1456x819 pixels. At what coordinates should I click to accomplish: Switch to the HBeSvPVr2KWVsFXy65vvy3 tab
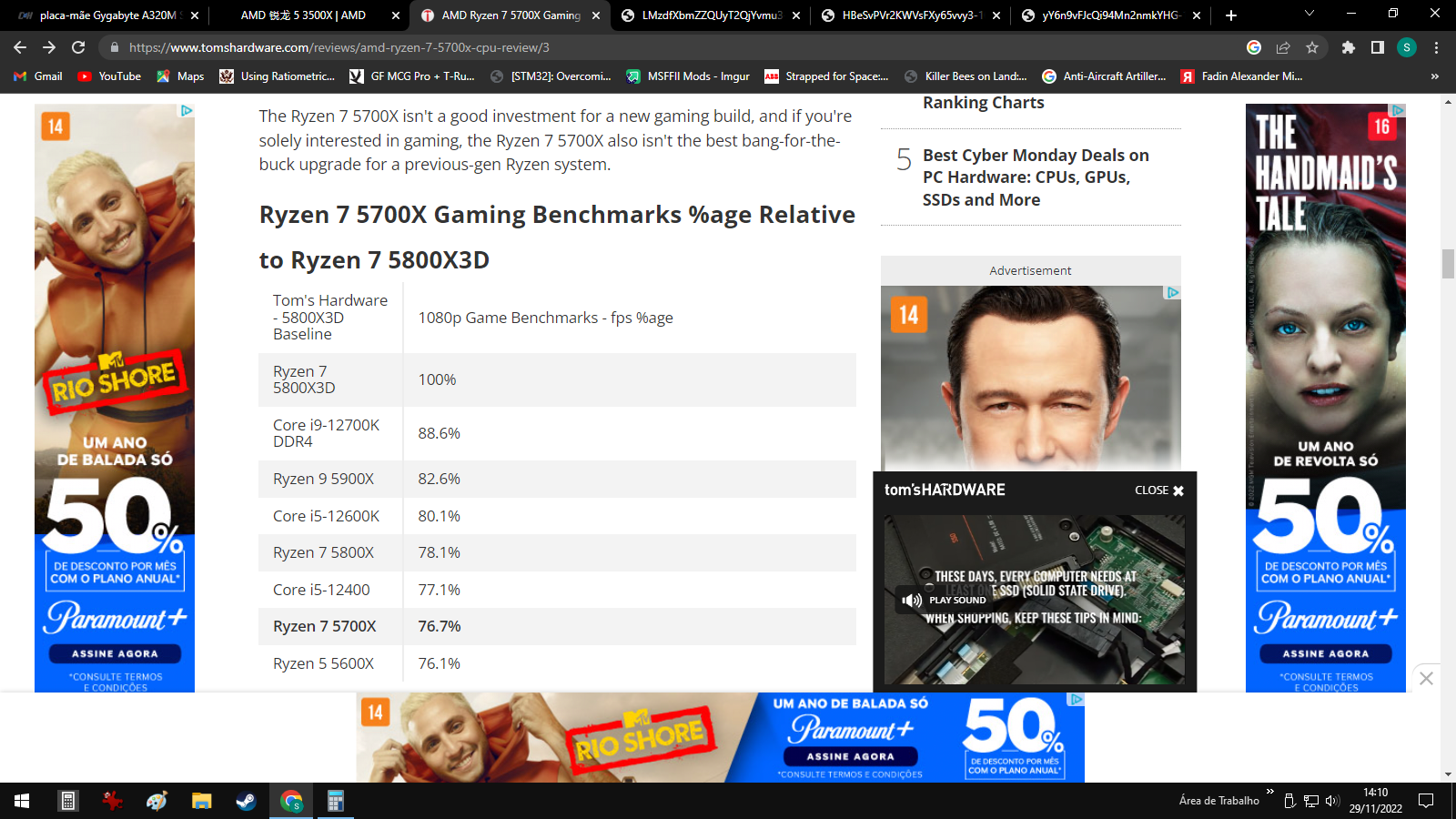[x=910, y=15]
